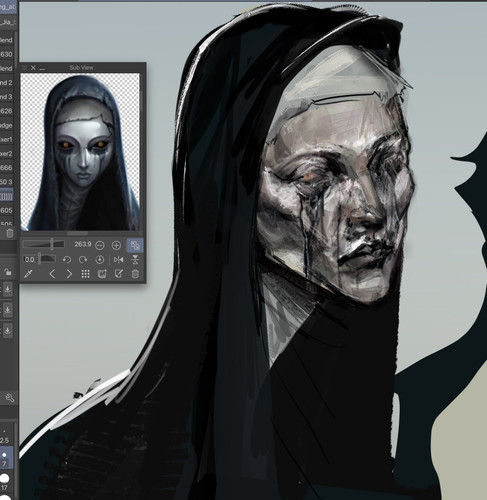
Task: Toggle fit image to Sub View
Action: pos(135,245)
